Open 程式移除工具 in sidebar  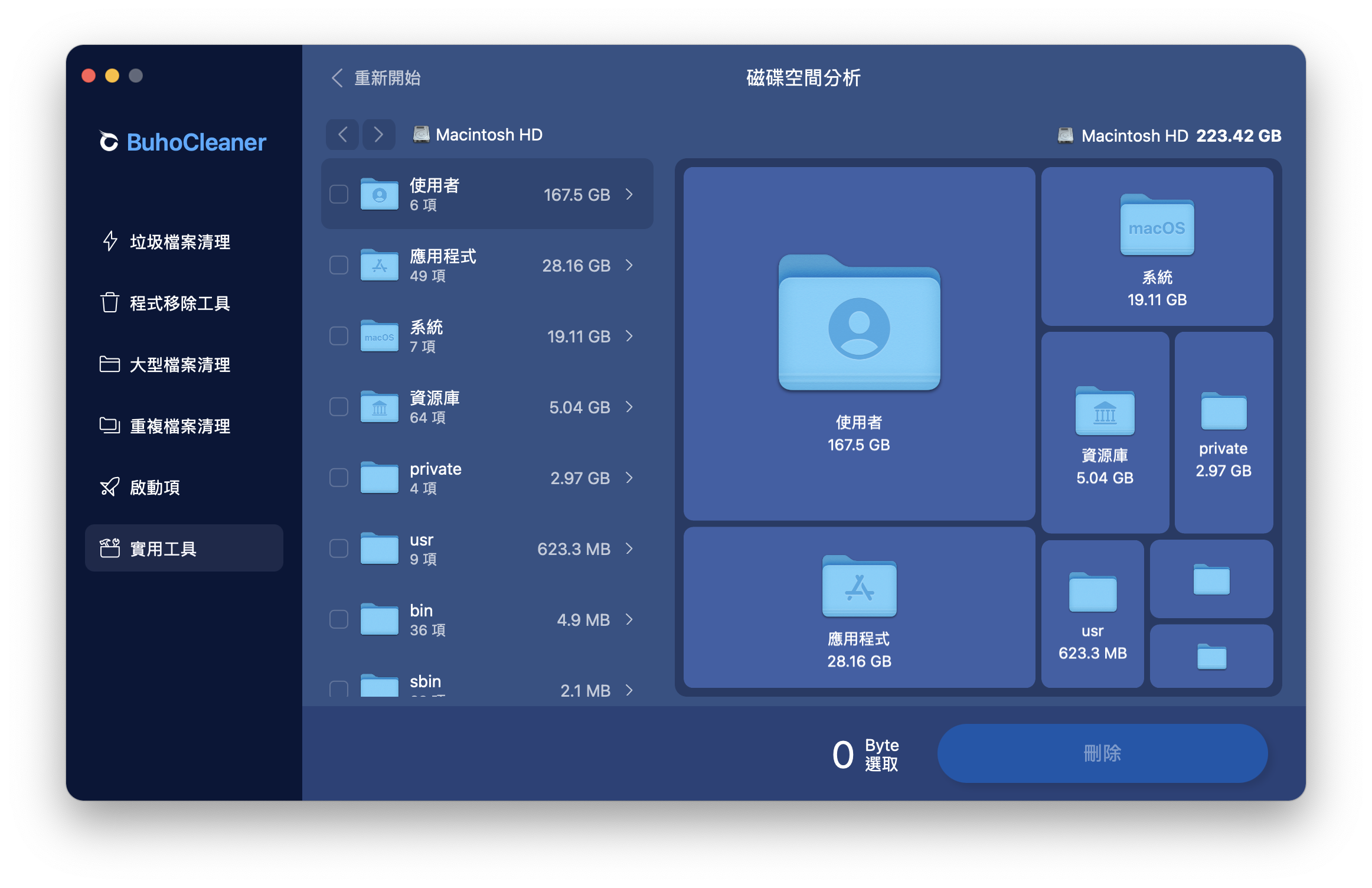(184, 303)
